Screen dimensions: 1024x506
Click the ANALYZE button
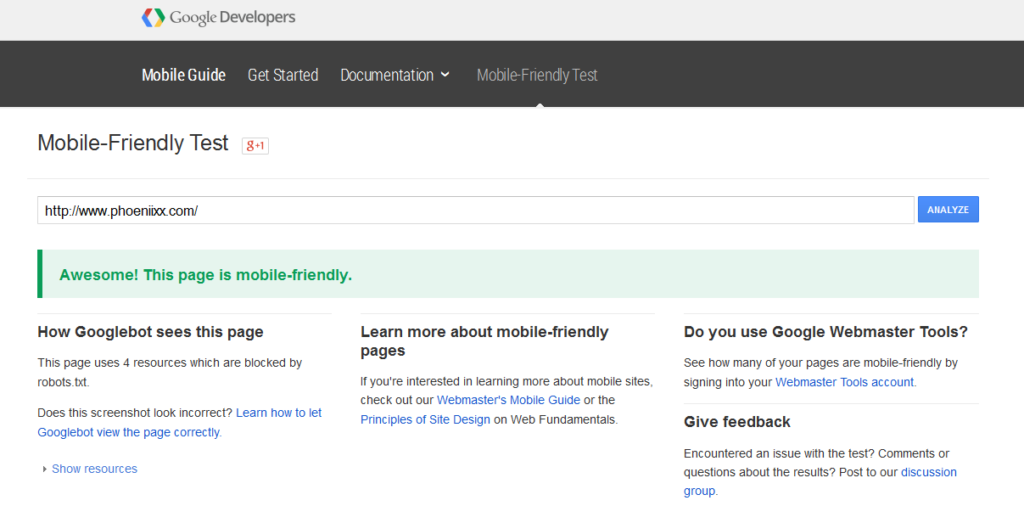tap(948, 210)
